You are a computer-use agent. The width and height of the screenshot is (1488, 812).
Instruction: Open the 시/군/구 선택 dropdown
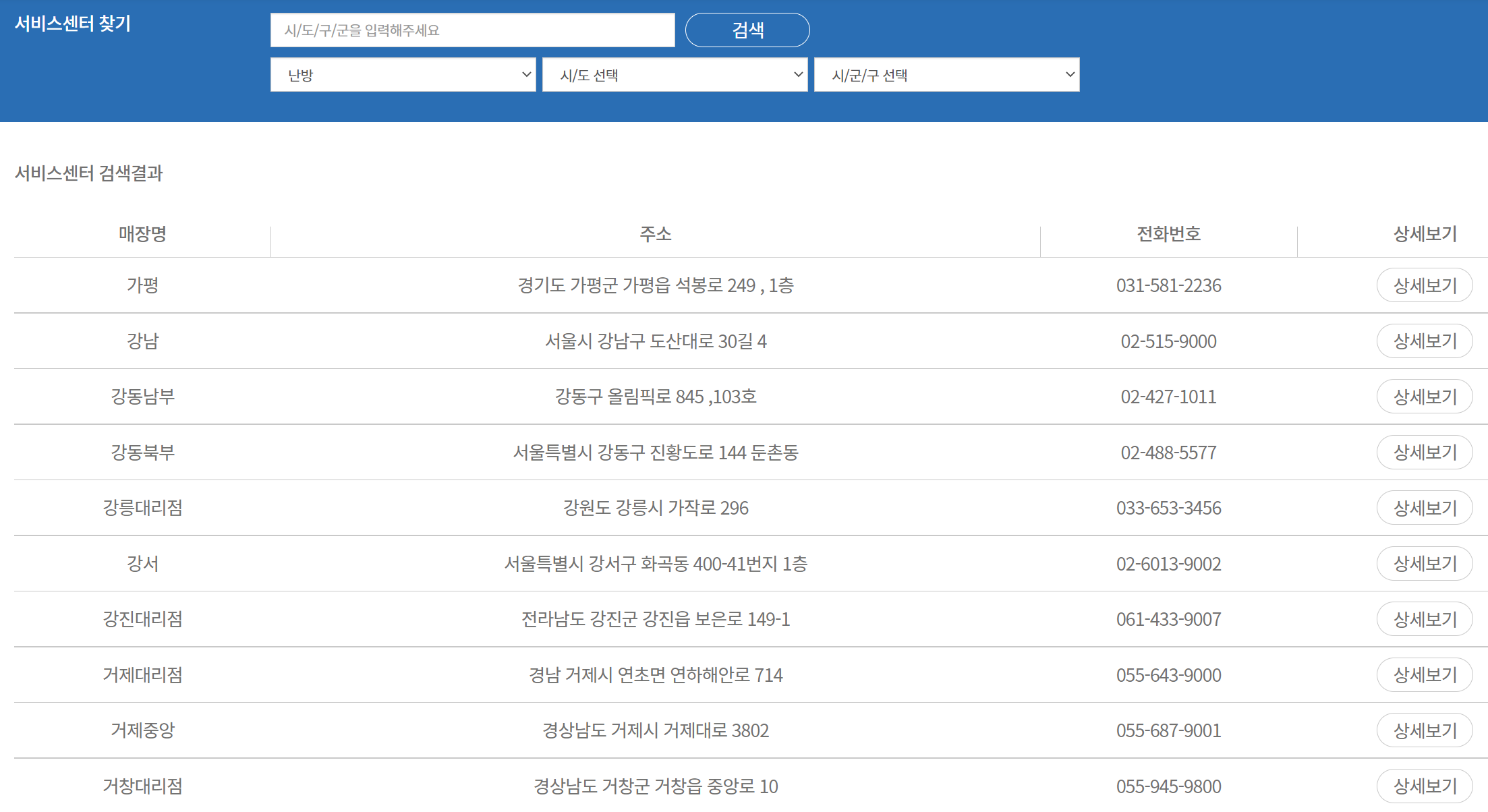(946, 75)
